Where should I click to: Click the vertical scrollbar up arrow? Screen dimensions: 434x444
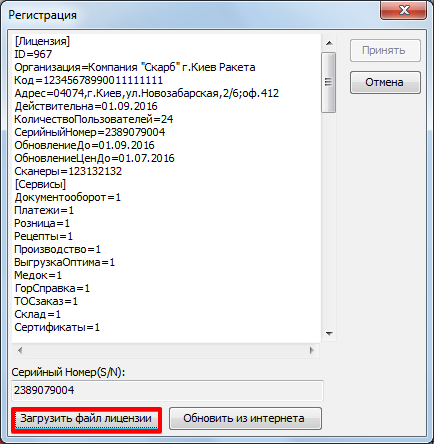pyautogui.click(x=329, y=43)
